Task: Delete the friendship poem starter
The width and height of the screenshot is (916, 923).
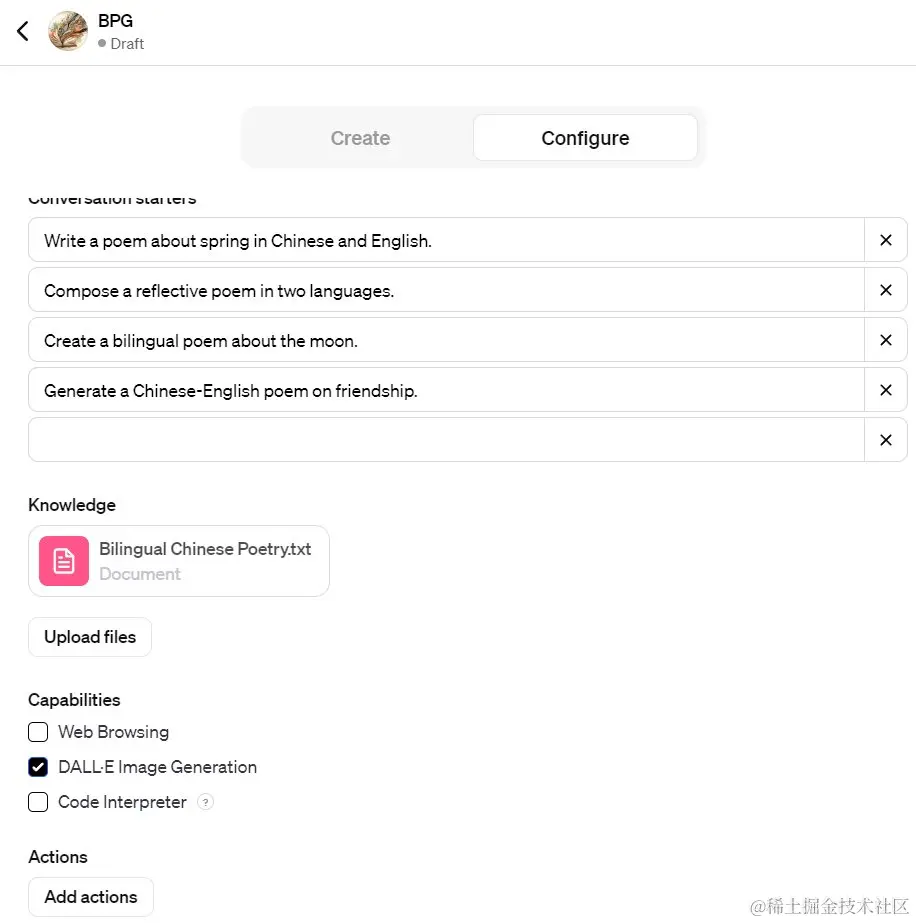Action: [x=885, y=390]
